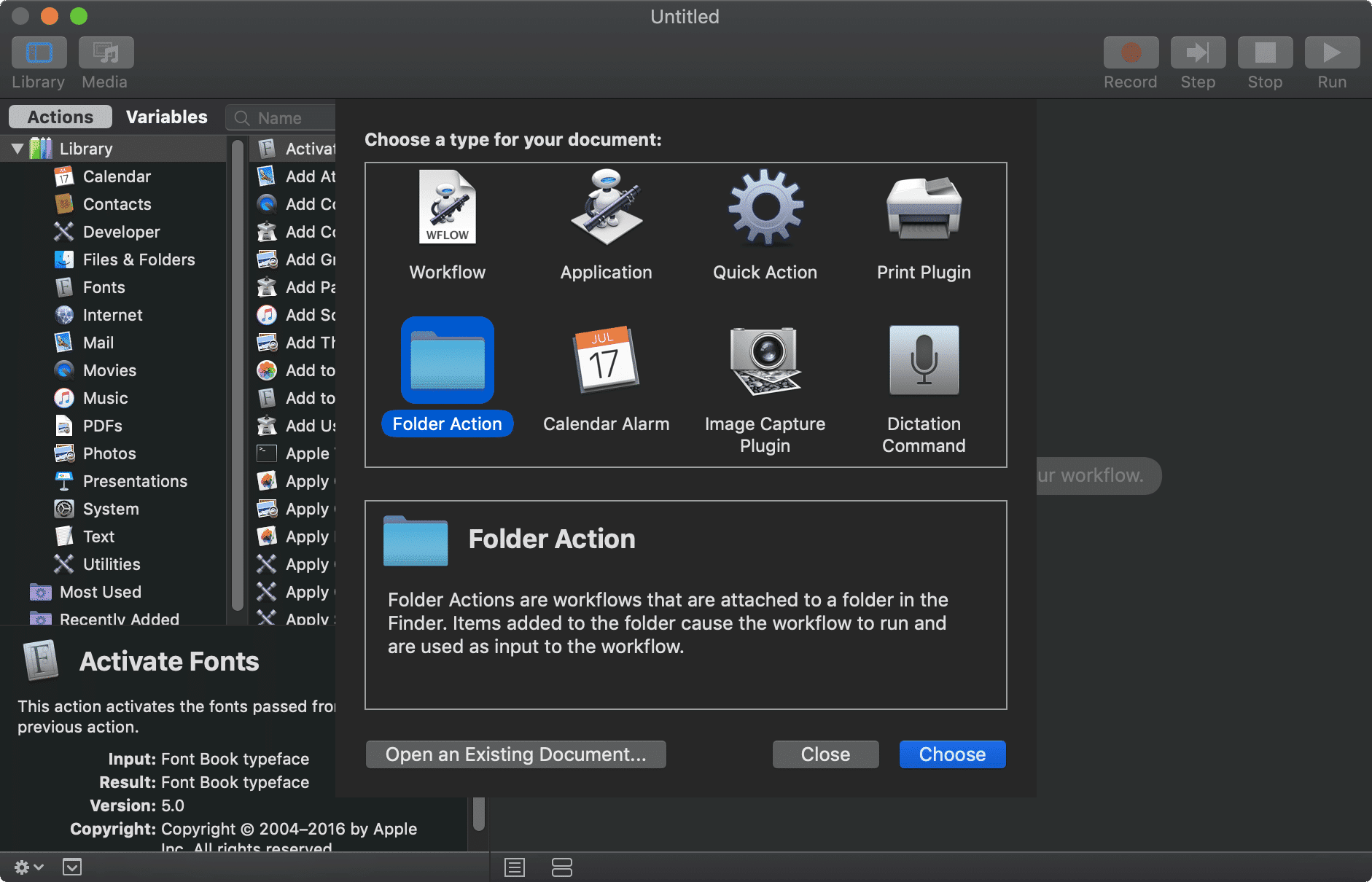Stop the workflow with Stop button
The image size is (1372, 882).
pos(1265,52)
